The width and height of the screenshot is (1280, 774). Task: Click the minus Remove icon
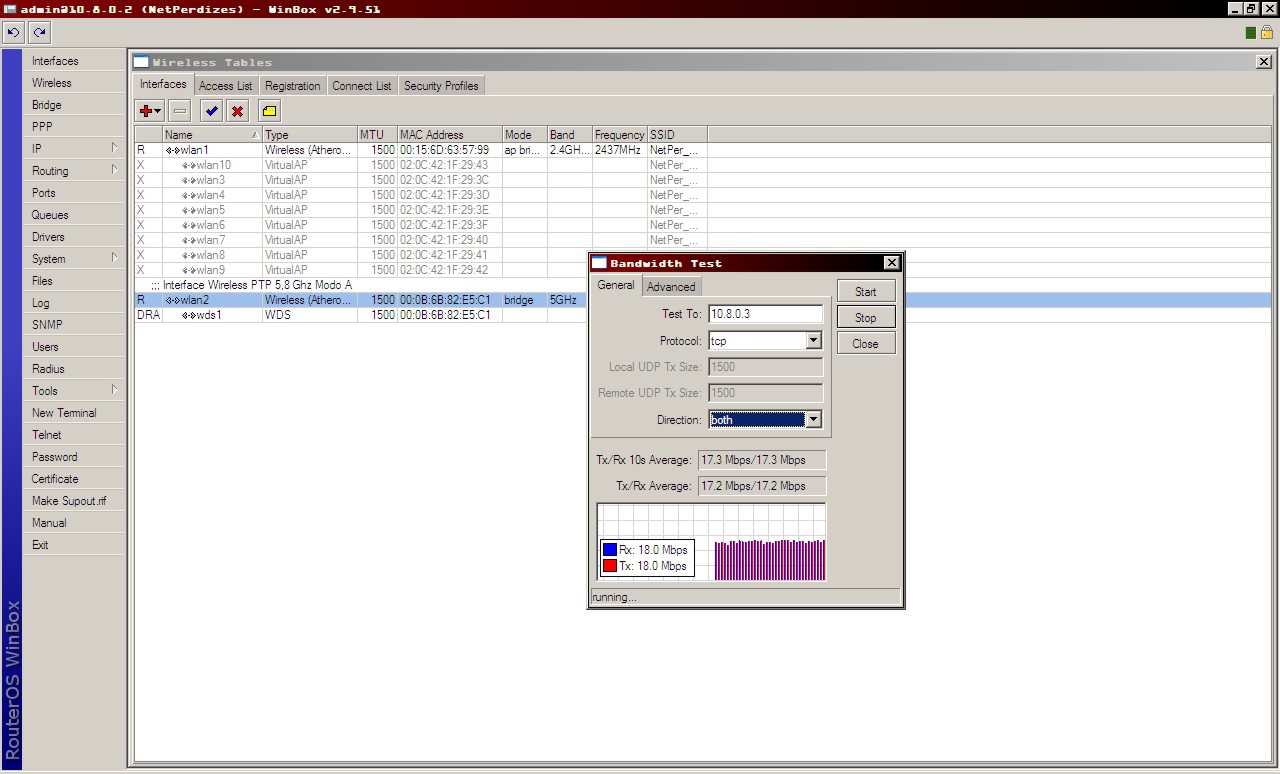click(180, 111)
